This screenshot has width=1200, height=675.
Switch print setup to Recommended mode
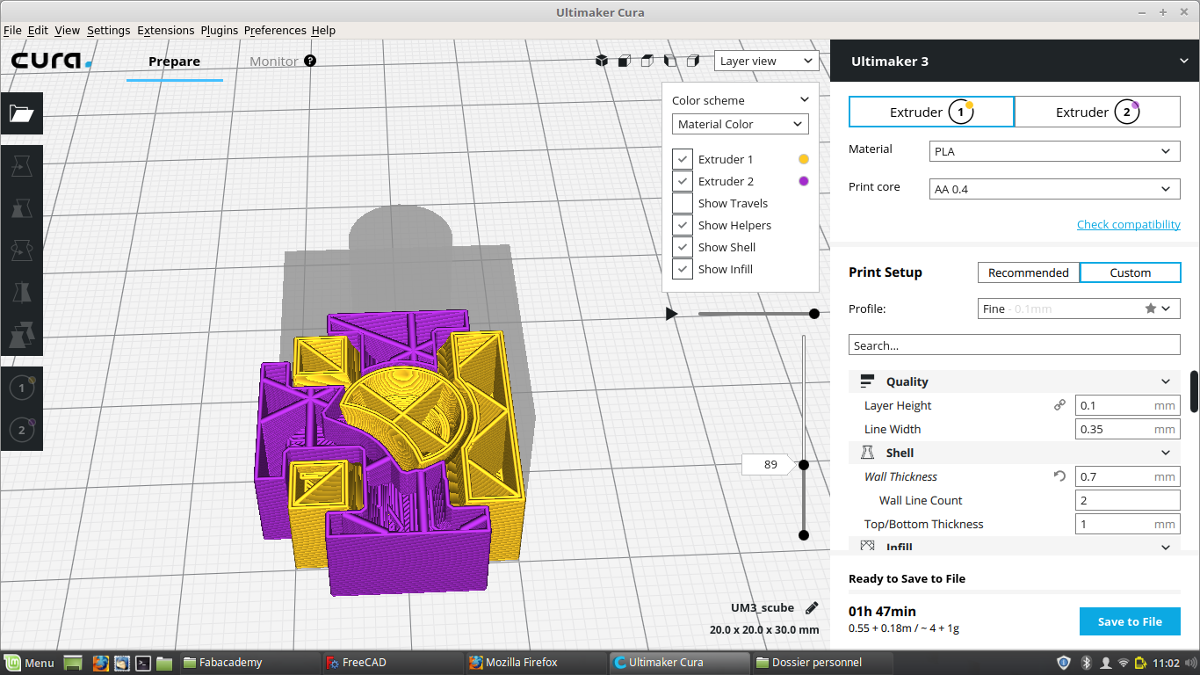[1029, 272]
